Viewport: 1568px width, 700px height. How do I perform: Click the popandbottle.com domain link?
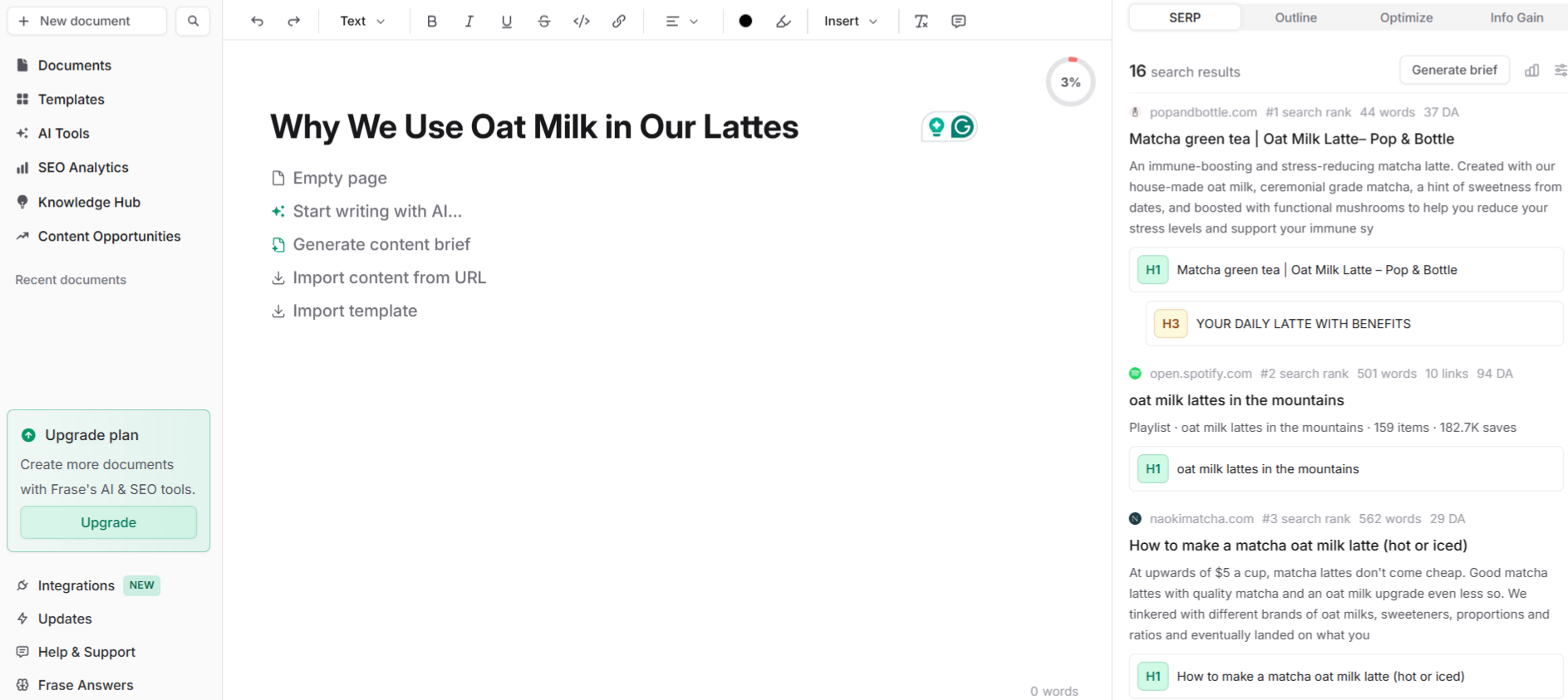1203,112
